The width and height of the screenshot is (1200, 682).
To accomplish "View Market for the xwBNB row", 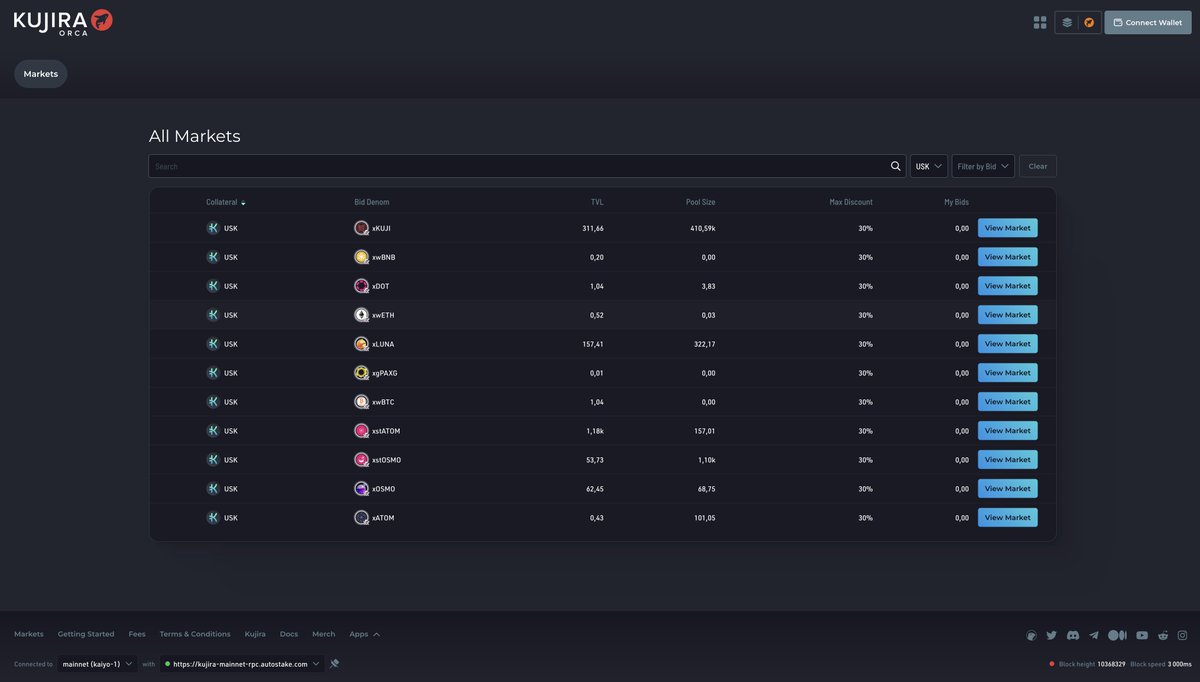I will pyautogui.click(x=1008, y=257).
